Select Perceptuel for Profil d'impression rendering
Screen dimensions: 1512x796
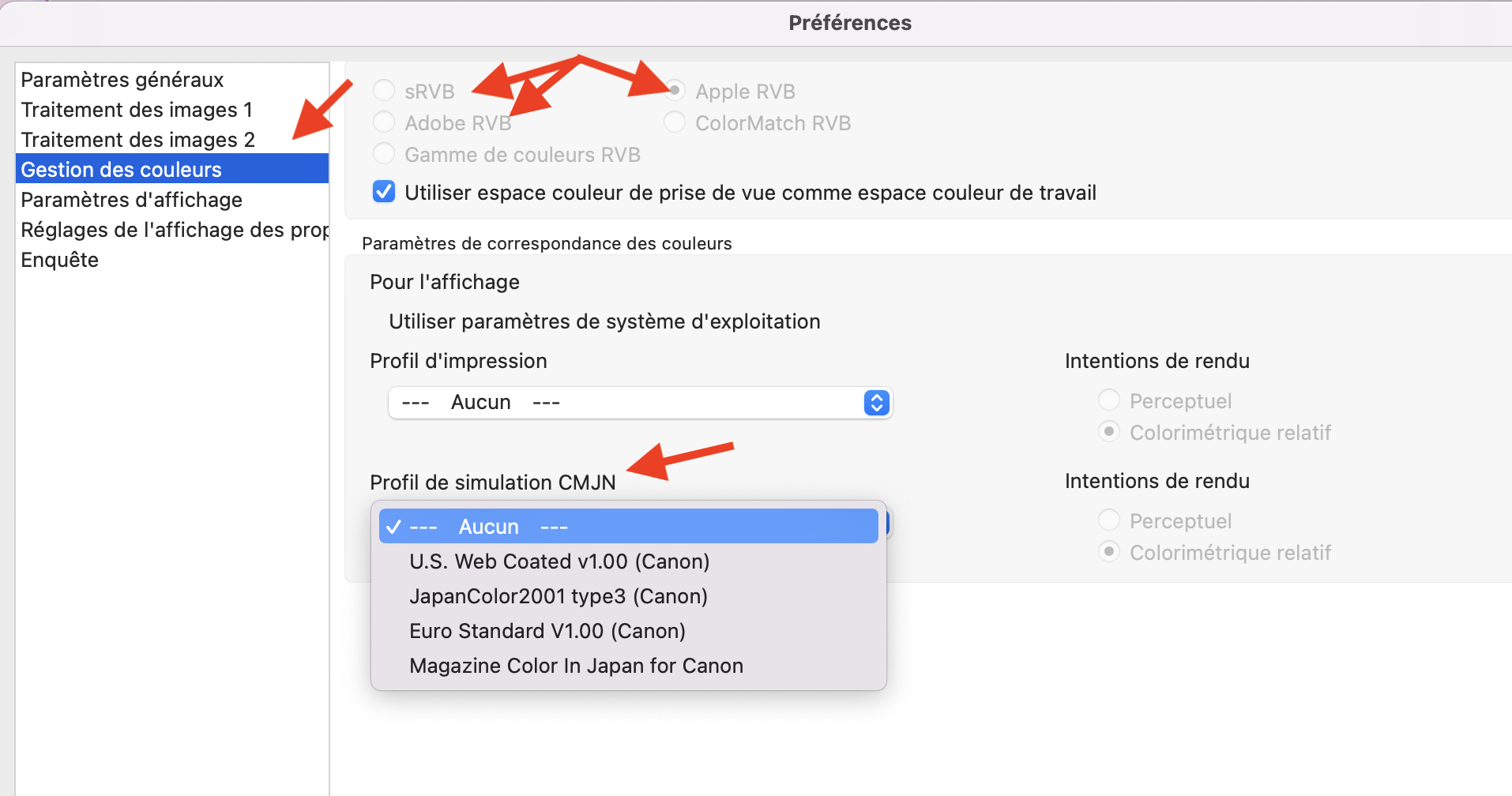click(1109, 400)
